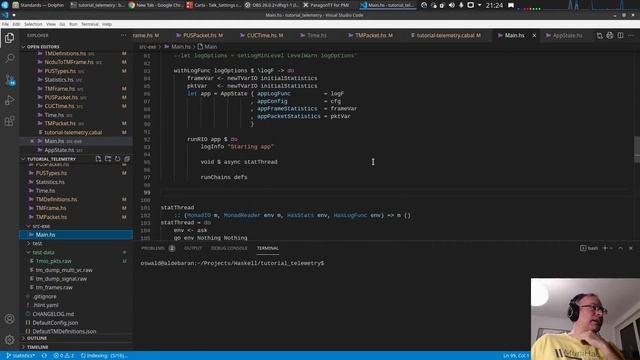
Task: Open the Explorer view in activity bar
Action: coord(9,38)
